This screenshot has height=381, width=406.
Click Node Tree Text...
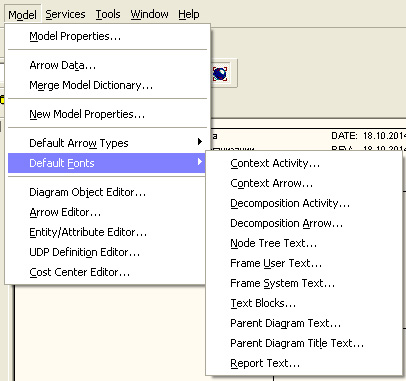coord(304,243)
